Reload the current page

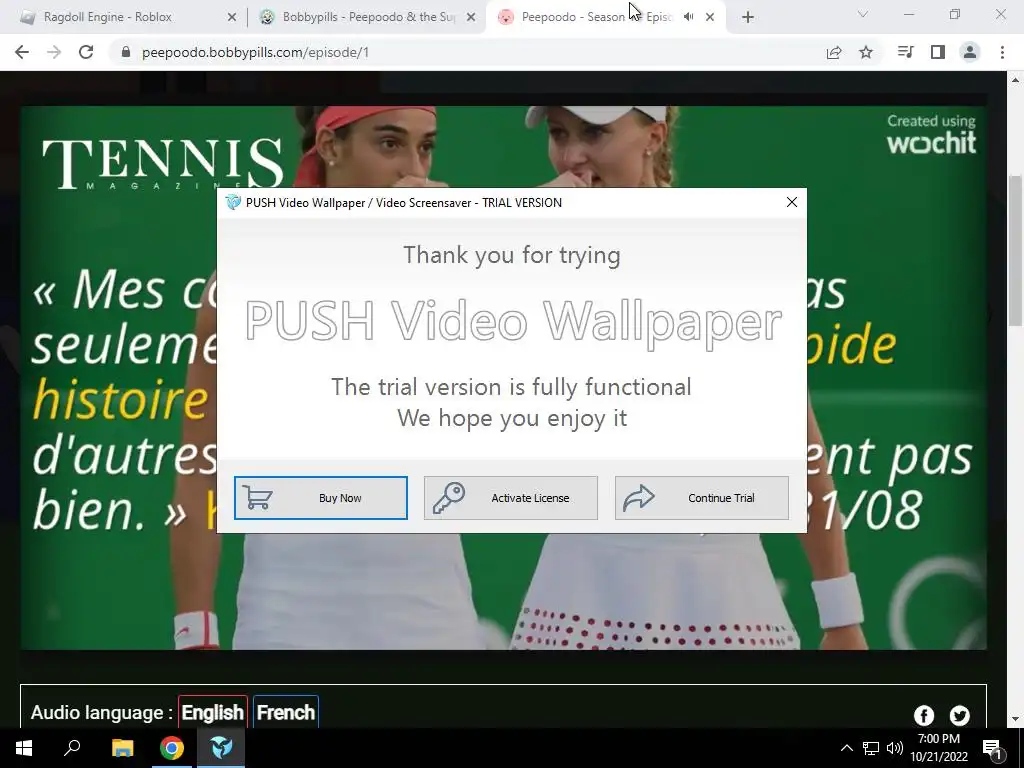pyautogui.click(x=86, y=52)
